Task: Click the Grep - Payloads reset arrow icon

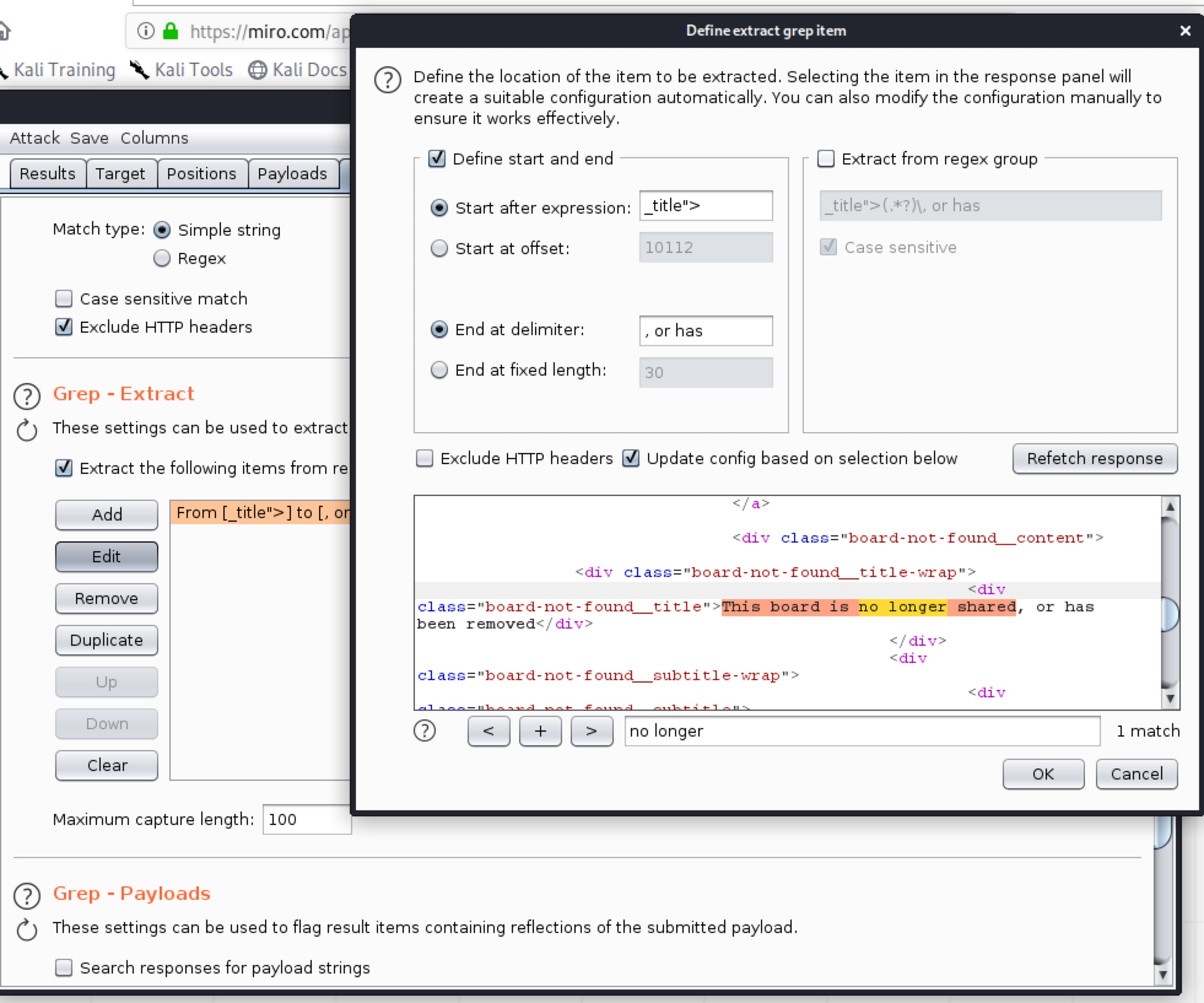Action: tap(27, 929)
